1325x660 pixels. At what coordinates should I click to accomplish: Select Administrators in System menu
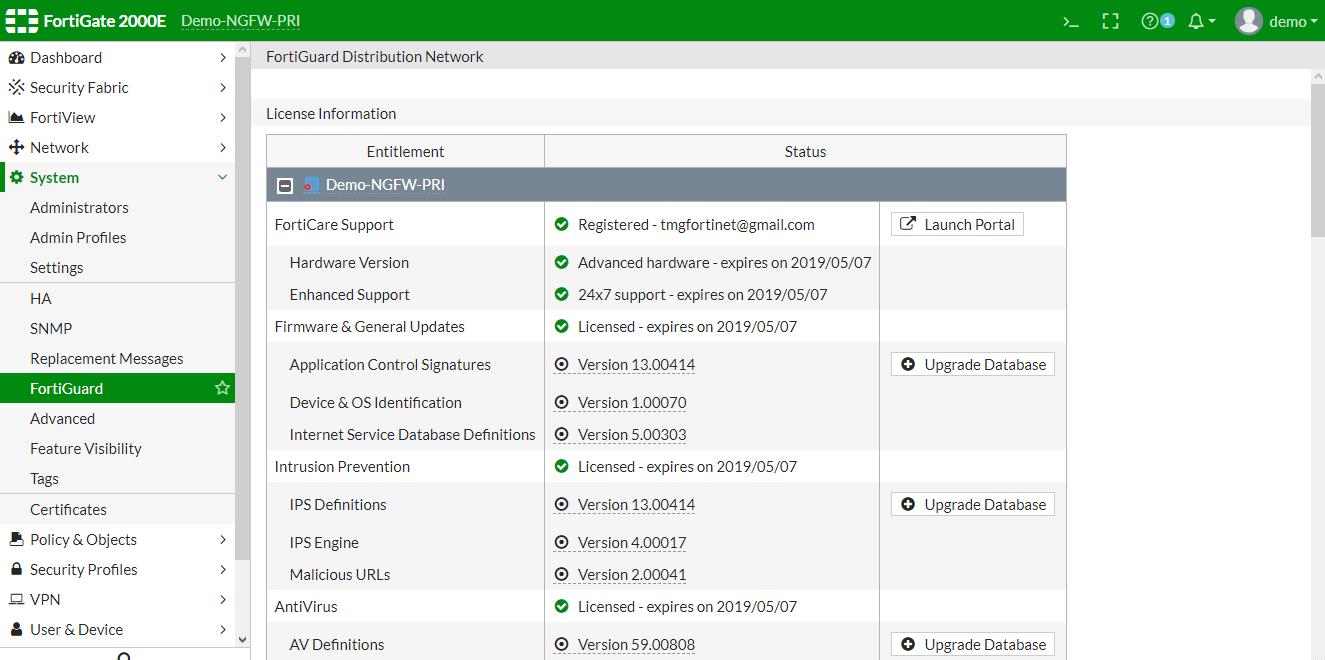click(79, 208)
